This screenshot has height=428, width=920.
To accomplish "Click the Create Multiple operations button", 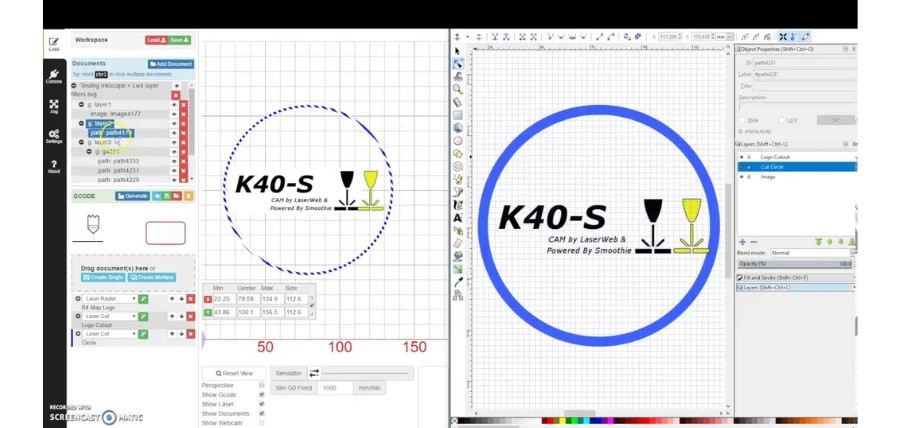I will click(x=153, y=277).
